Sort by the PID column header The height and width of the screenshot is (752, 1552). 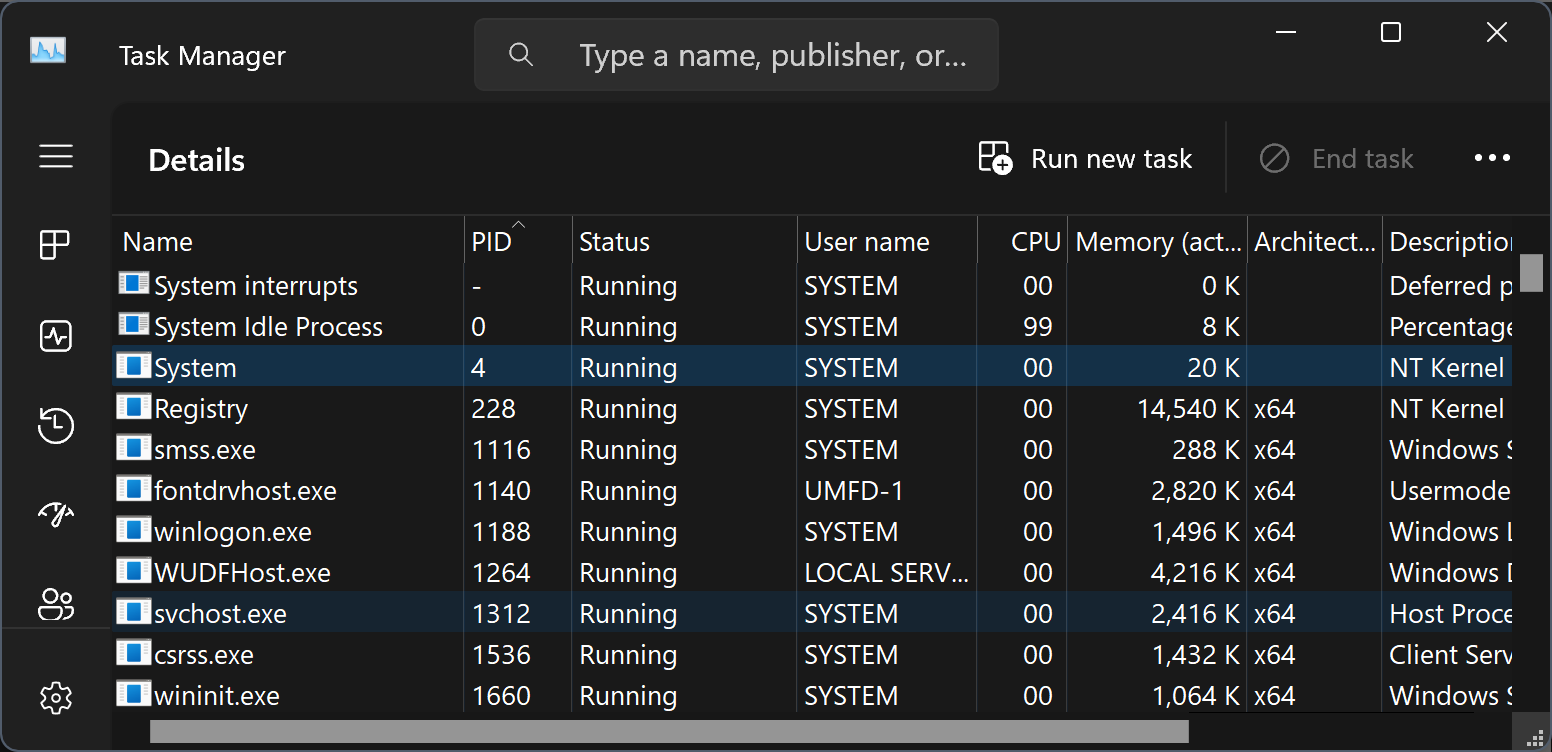tap(518, 242)
